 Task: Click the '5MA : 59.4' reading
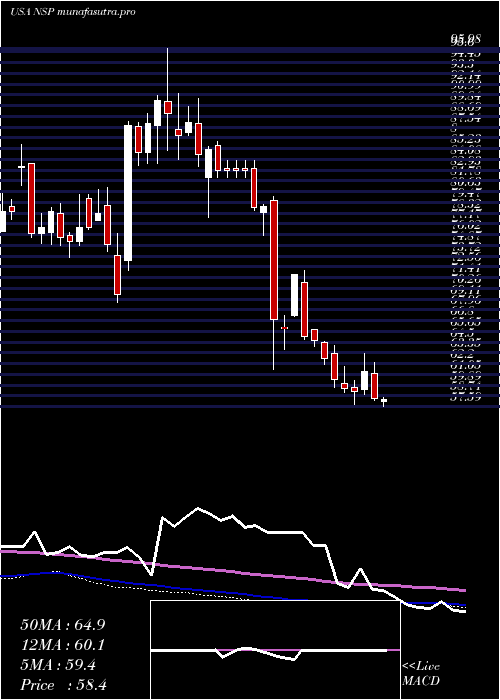pyautogui.click(x=58, y=665)
